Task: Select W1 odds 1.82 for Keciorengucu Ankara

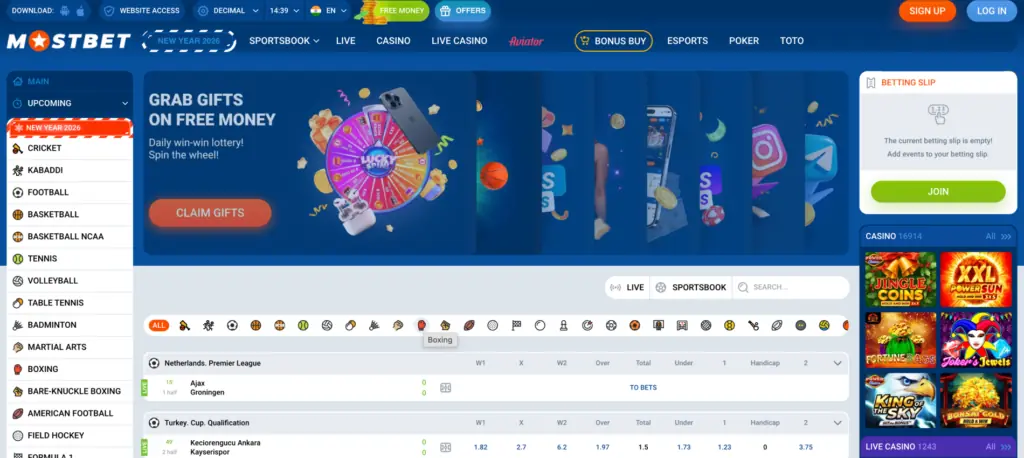Action: pos(480,448)
